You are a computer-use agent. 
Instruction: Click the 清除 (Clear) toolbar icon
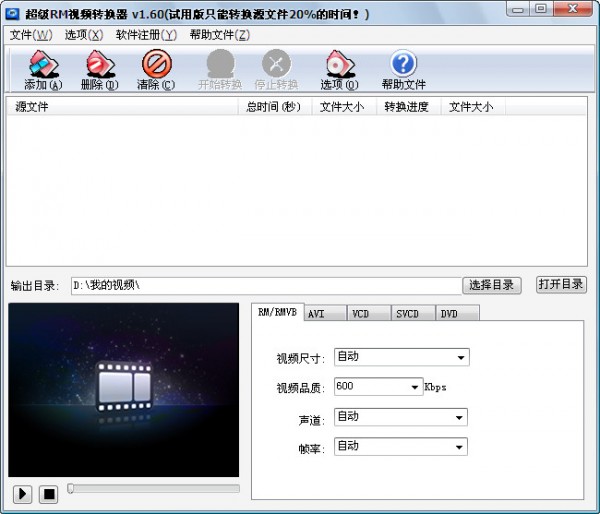pyautogui.click(x=155, y=65)
